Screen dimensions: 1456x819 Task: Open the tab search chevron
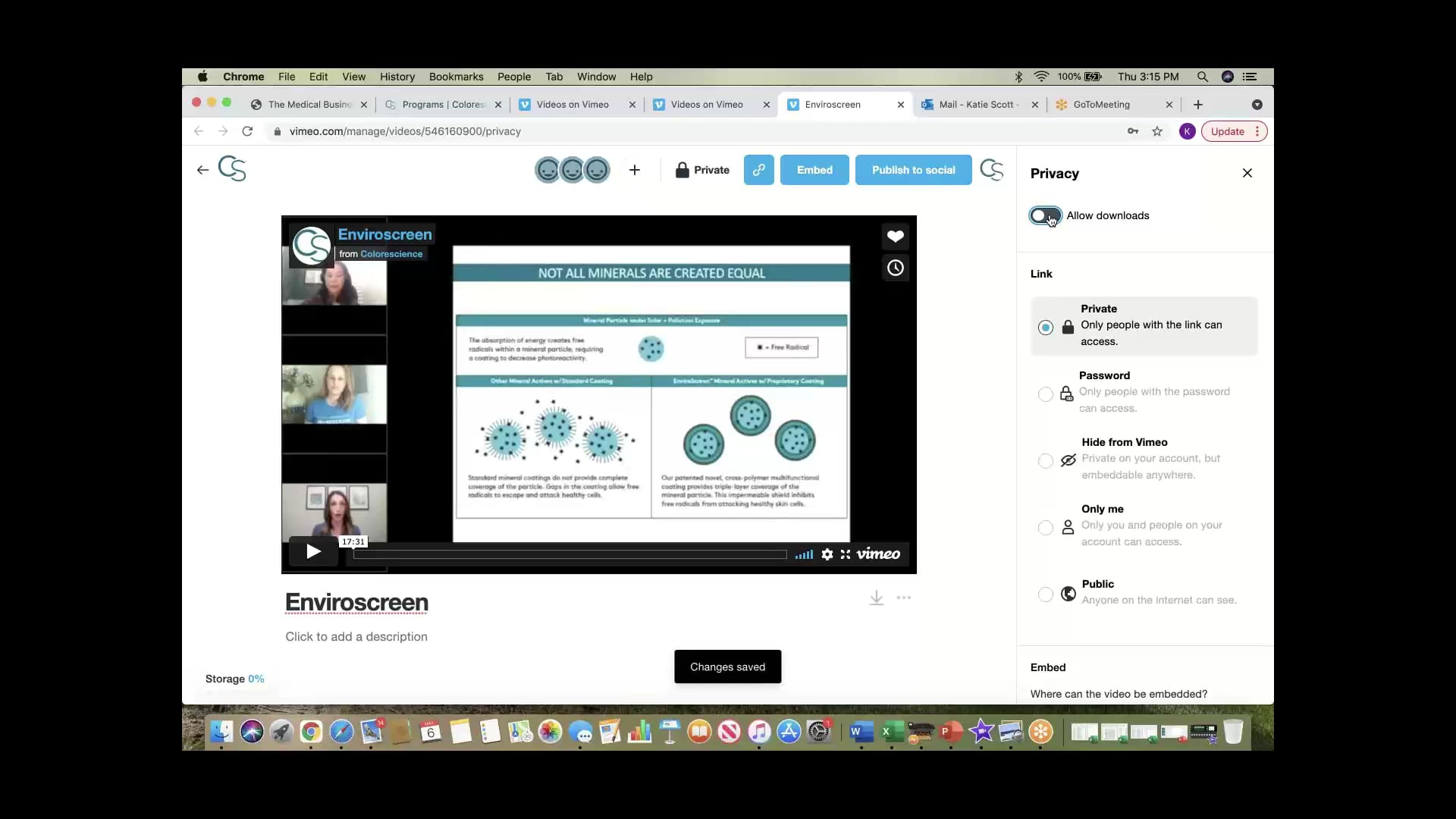tap(1257, 104)
